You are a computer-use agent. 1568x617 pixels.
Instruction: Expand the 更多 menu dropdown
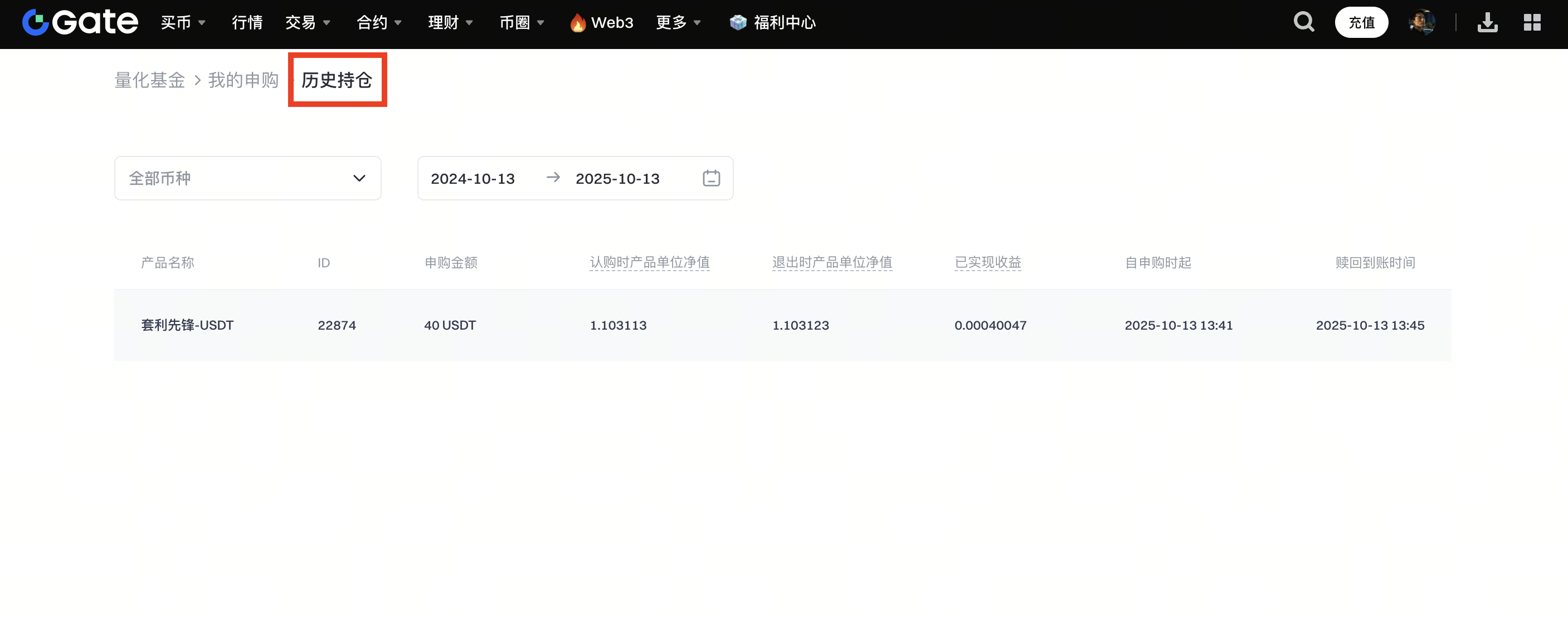tap(678, 22)
